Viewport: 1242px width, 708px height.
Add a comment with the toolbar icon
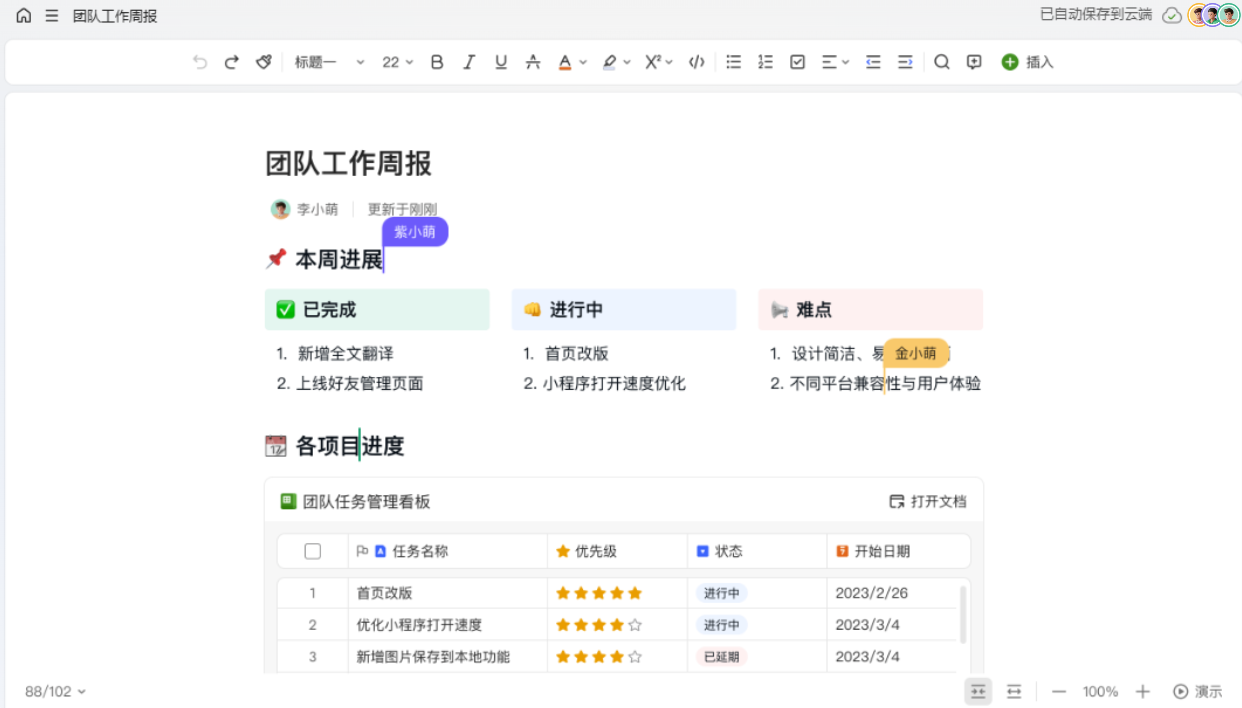pyautogui.click(x=974, y=62)
